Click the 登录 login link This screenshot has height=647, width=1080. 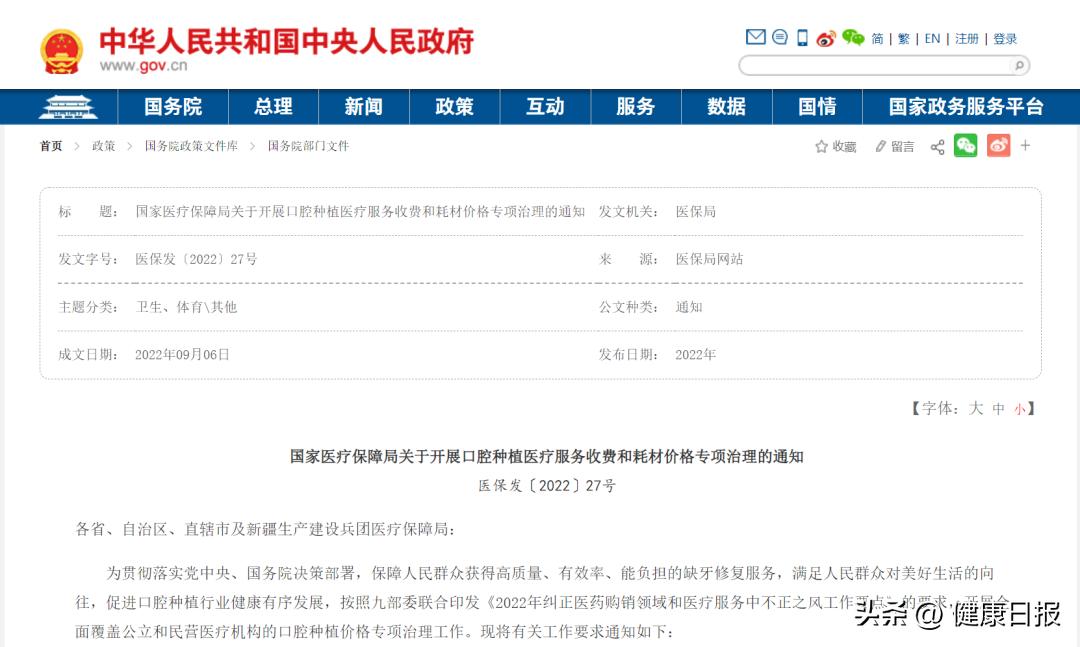(1004, 38)
